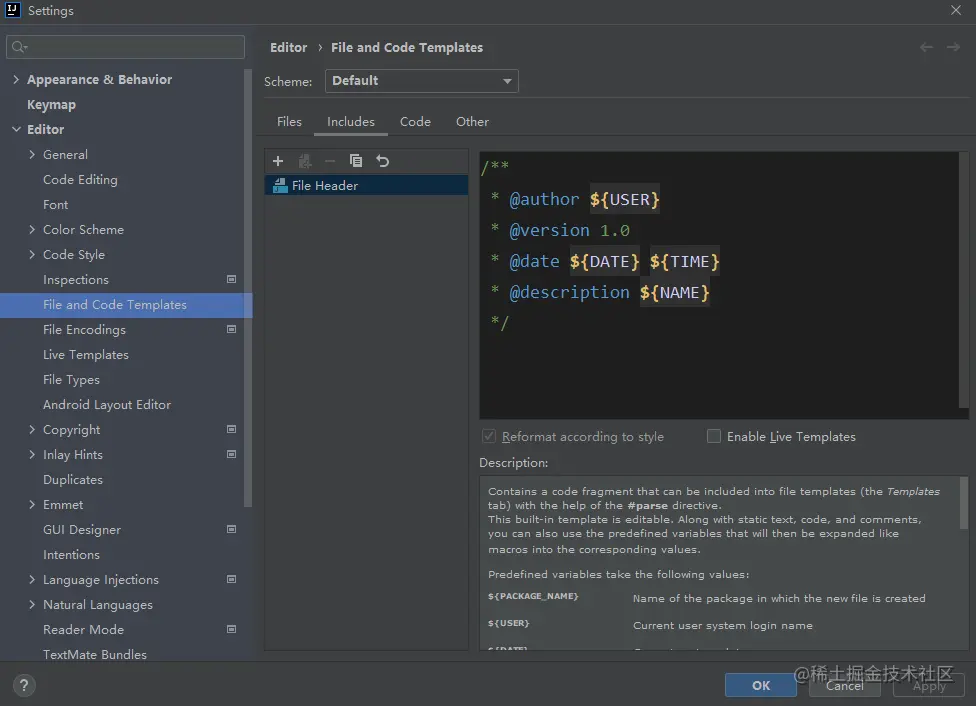Navigate back with left arrow
Viewport: 976px width, 706px height.
coord(926,47)
